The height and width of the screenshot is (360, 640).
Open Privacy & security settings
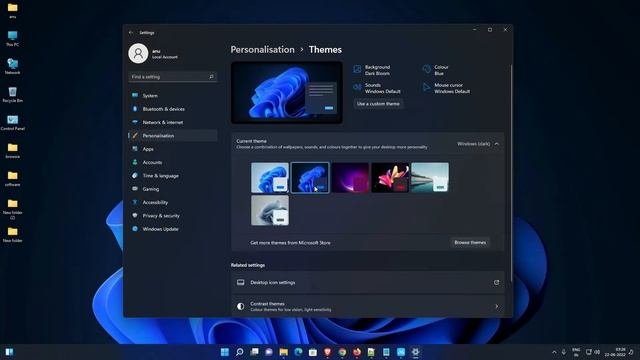pos(173,216)
